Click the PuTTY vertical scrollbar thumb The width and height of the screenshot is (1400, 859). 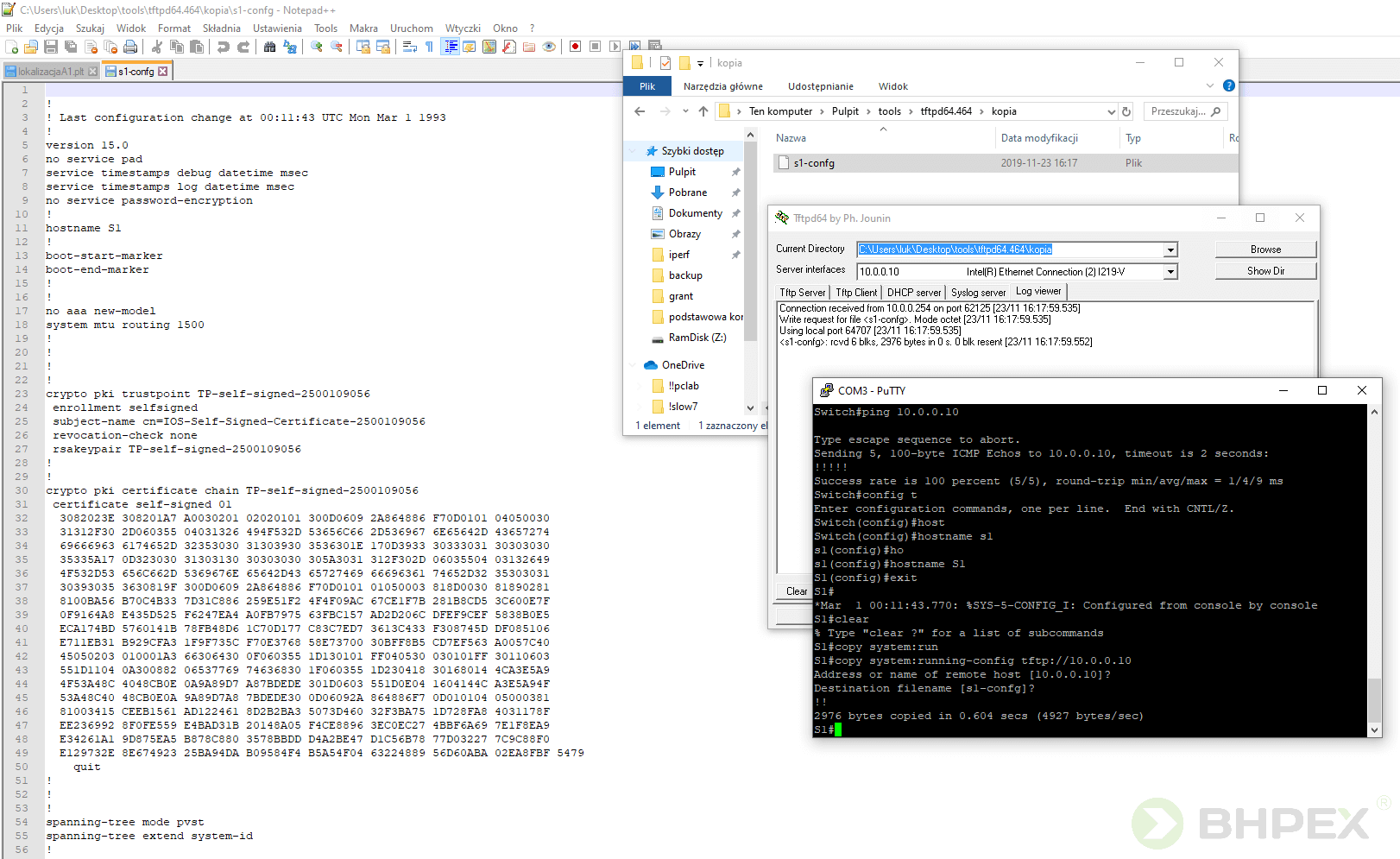point(1374,700)
